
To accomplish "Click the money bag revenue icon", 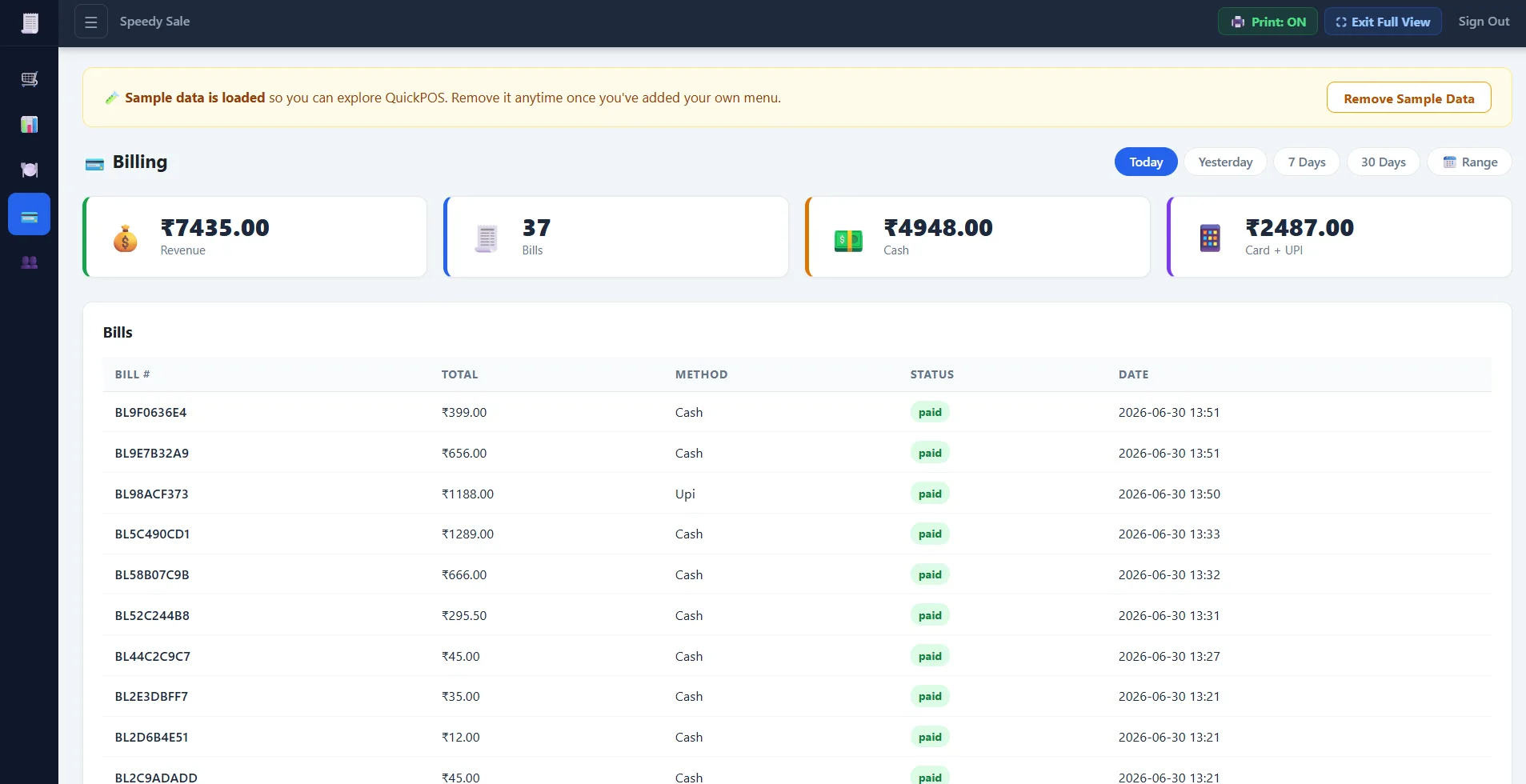I will pyautogui.click(x=125, y=238).
